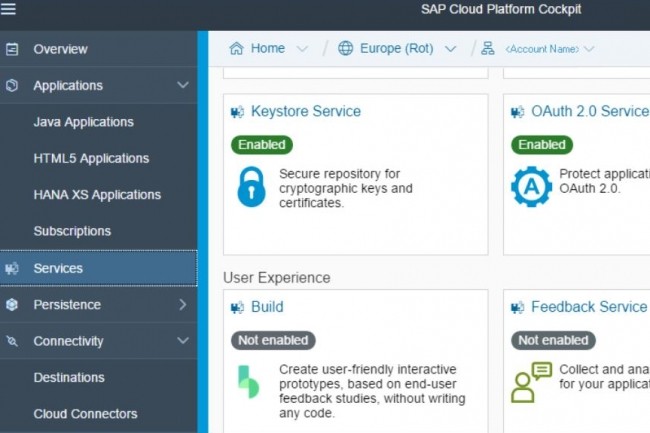Click the green Build logo icon

coord(248,382)
